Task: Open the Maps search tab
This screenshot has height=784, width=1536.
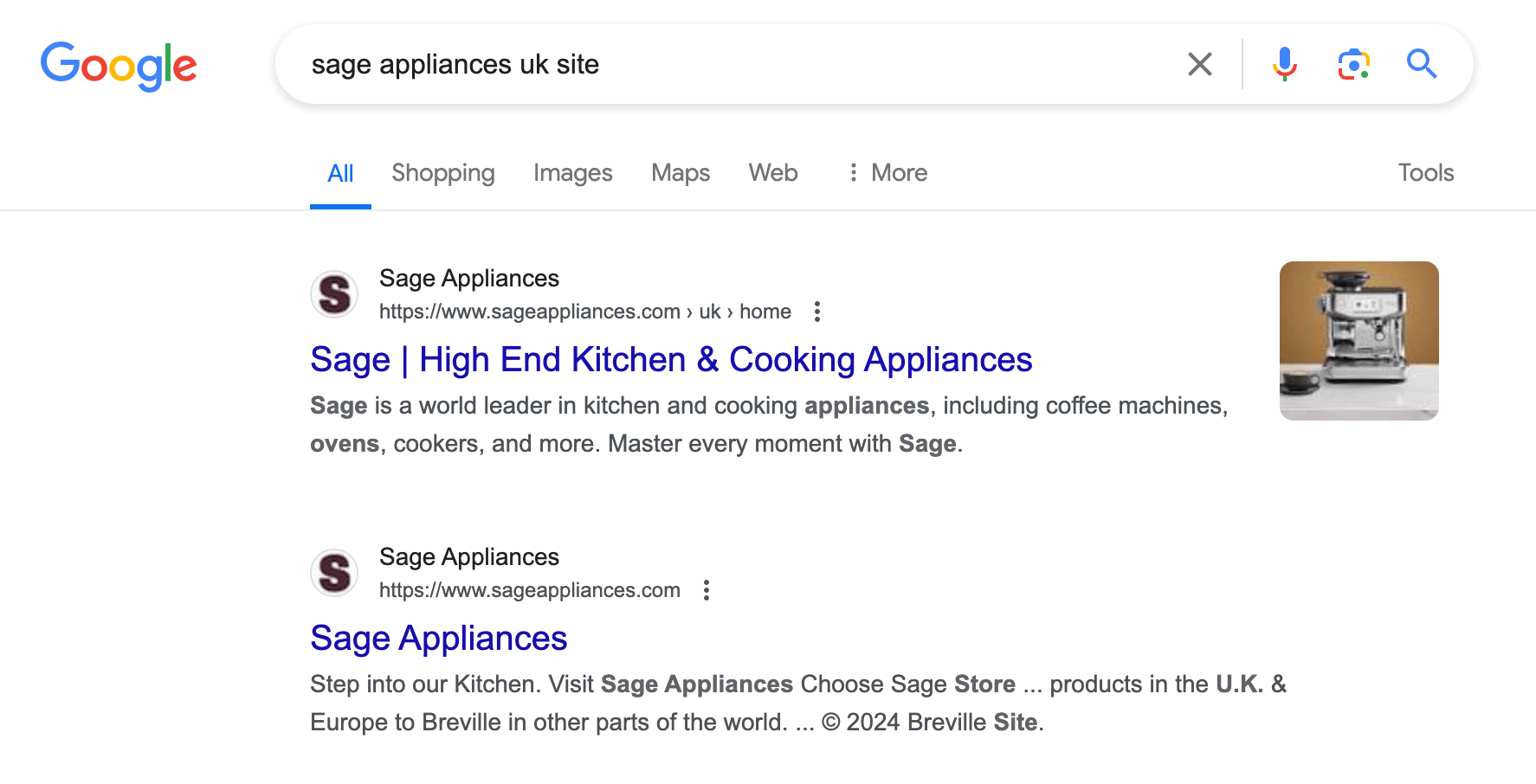Action: (680, 172)
